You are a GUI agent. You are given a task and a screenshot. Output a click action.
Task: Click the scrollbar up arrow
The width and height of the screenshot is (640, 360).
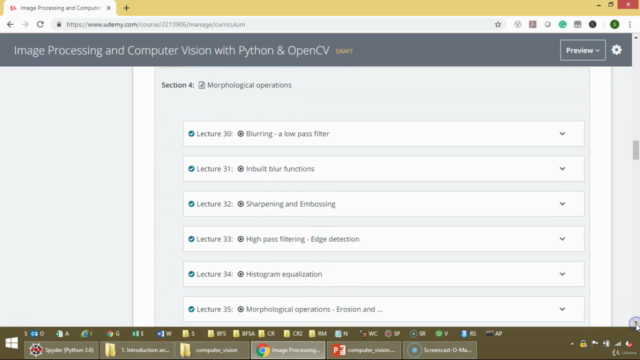636,38
